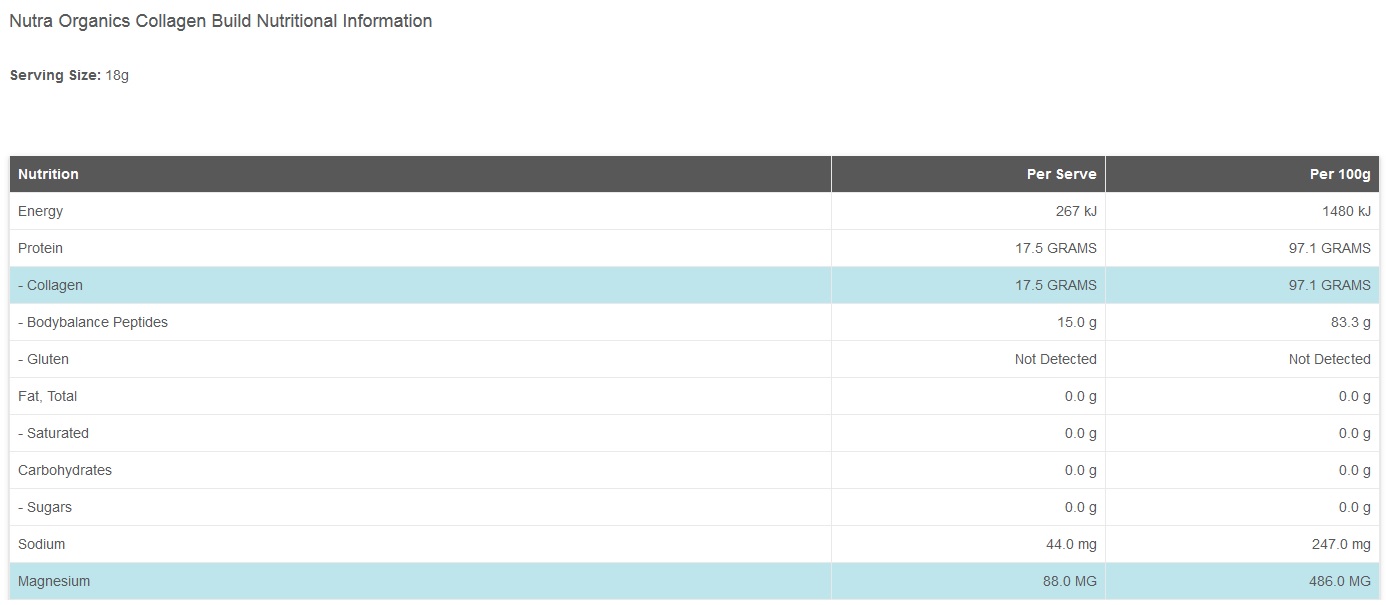Select the 486.0 MG magnesium value

click(x=1339, y=581)
